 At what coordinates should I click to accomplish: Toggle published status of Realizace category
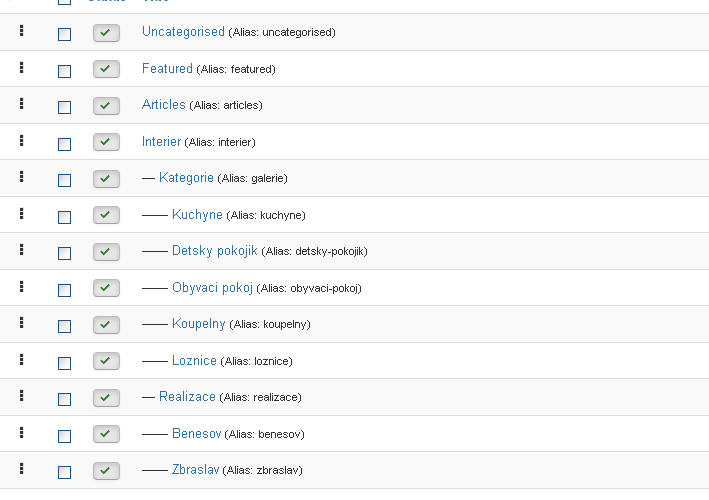106,398
